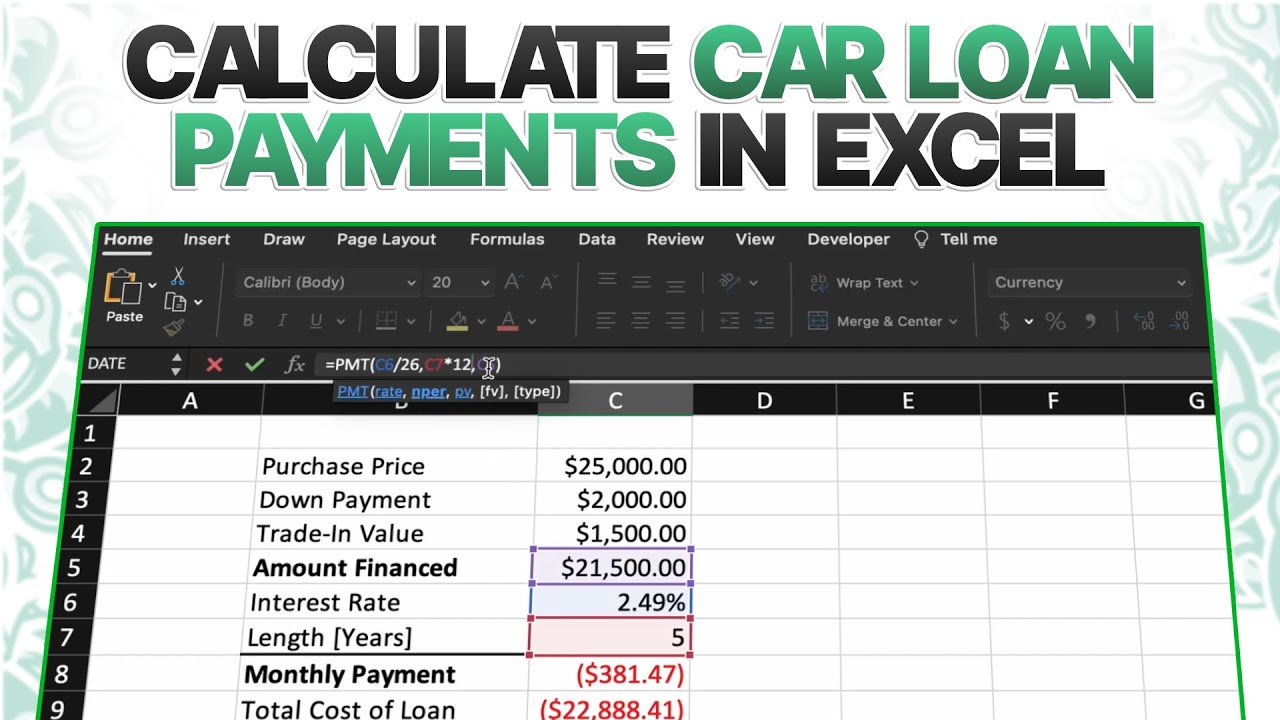Click Increase Indent icon
This screenshot has width=1280, height=720.
click(x=764, y=321)
